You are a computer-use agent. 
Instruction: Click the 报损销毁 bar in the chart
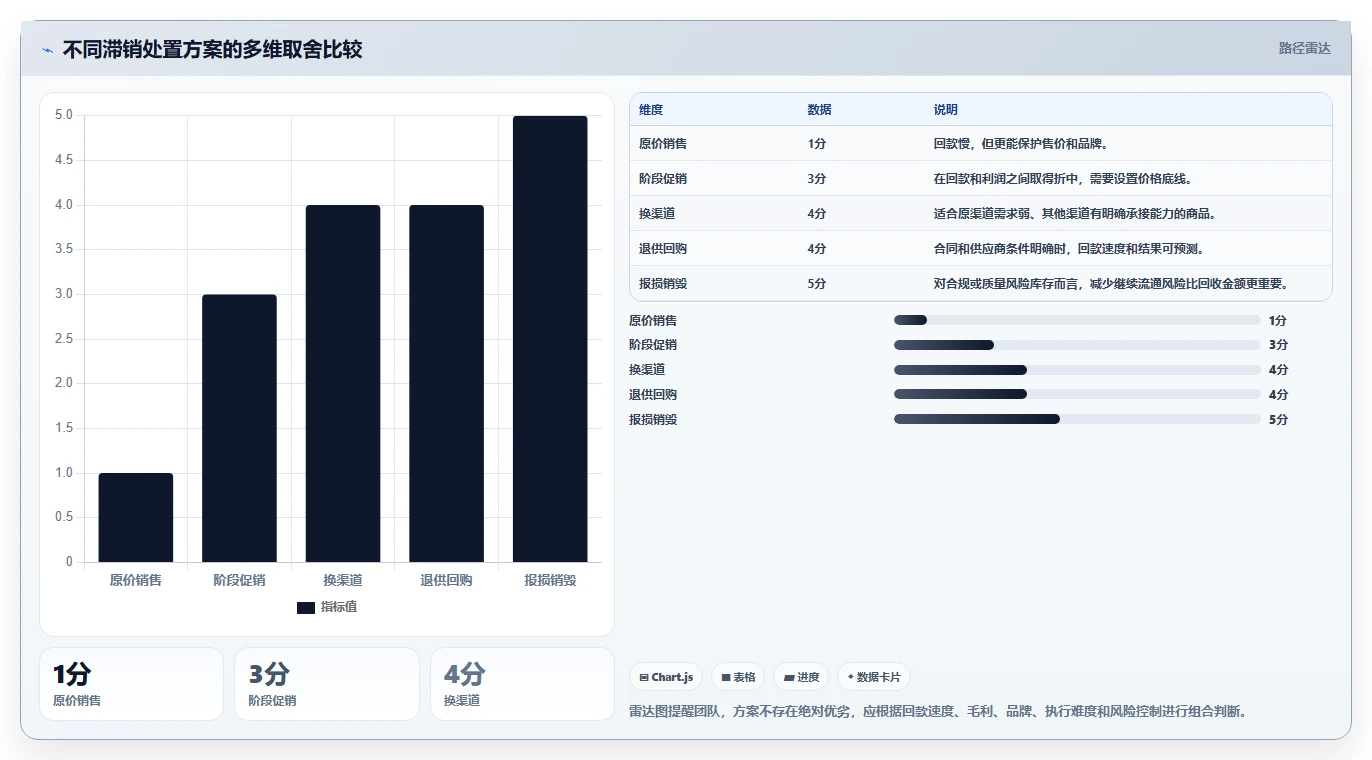[x=550, y=339]
